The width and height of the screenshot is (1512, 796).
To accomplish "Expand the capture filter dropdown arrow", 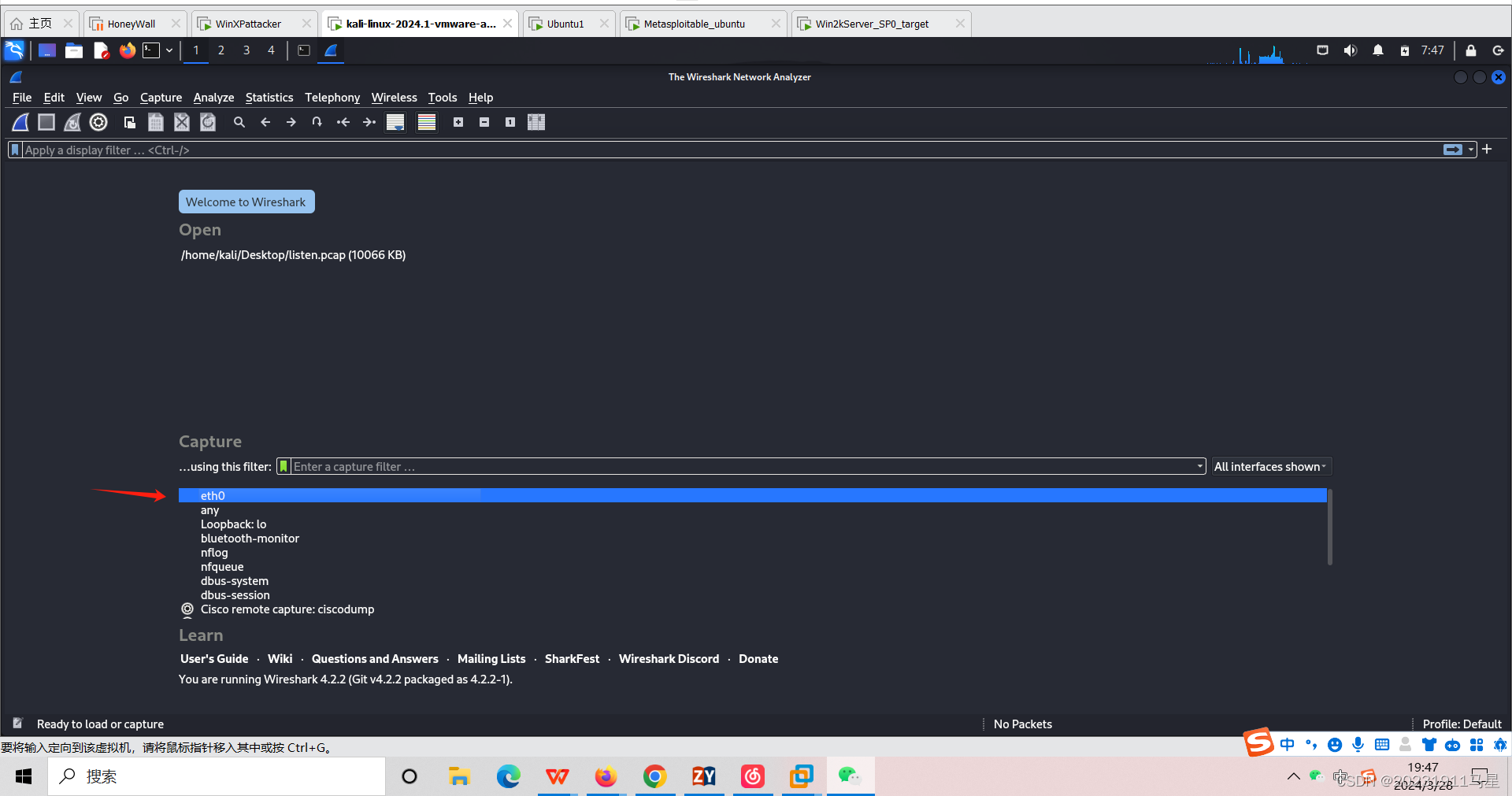I will point(1200,467).
